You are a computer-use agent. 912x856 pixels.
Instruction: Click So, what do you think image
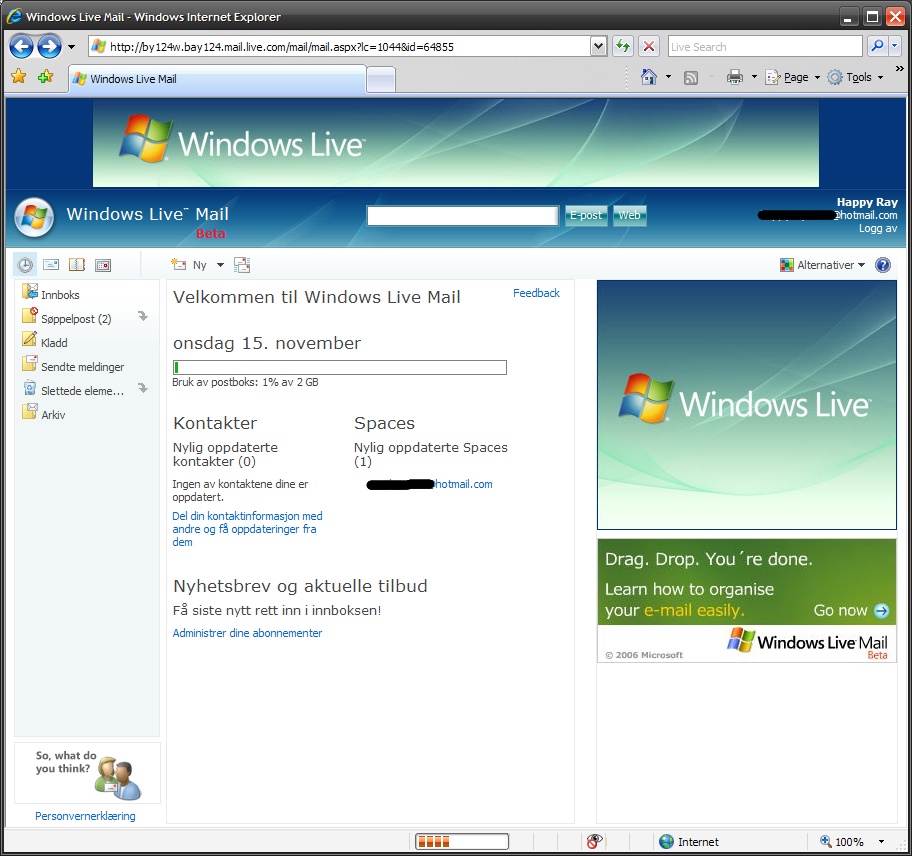coord(87,773)
